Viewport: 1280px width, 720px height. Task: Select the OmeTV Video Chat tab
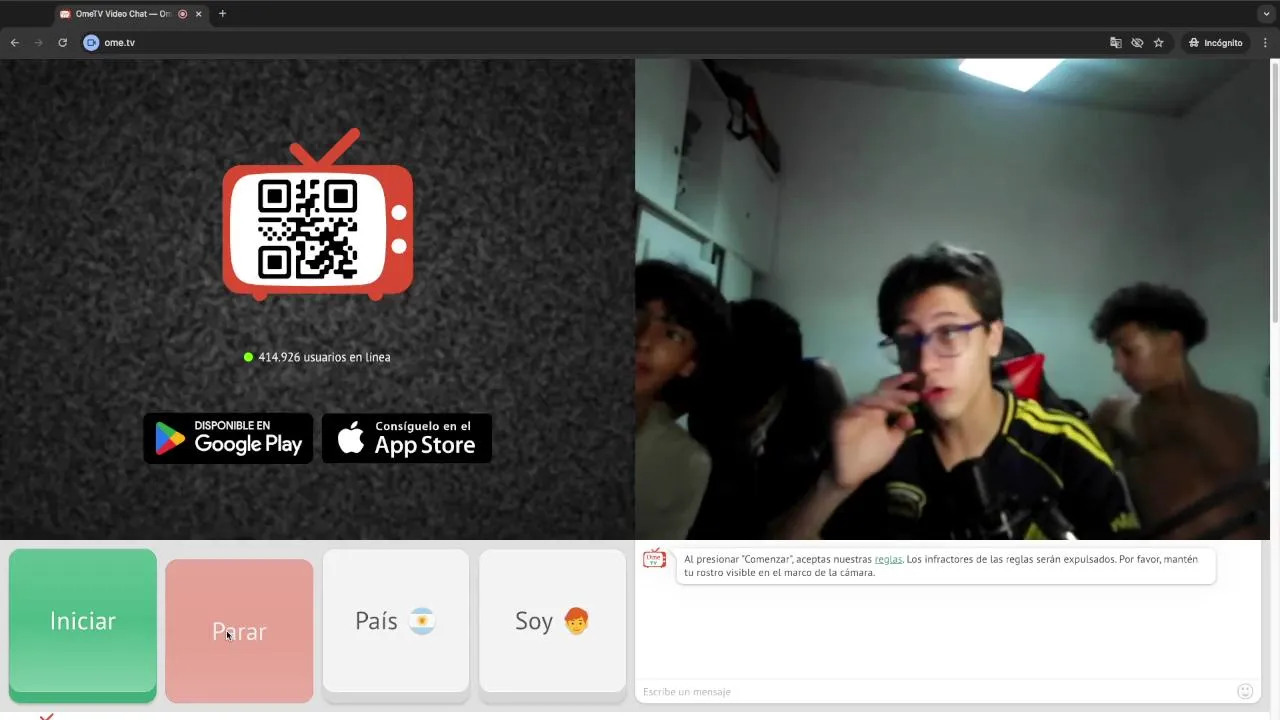pyautogui.click(x=130, y=14)
